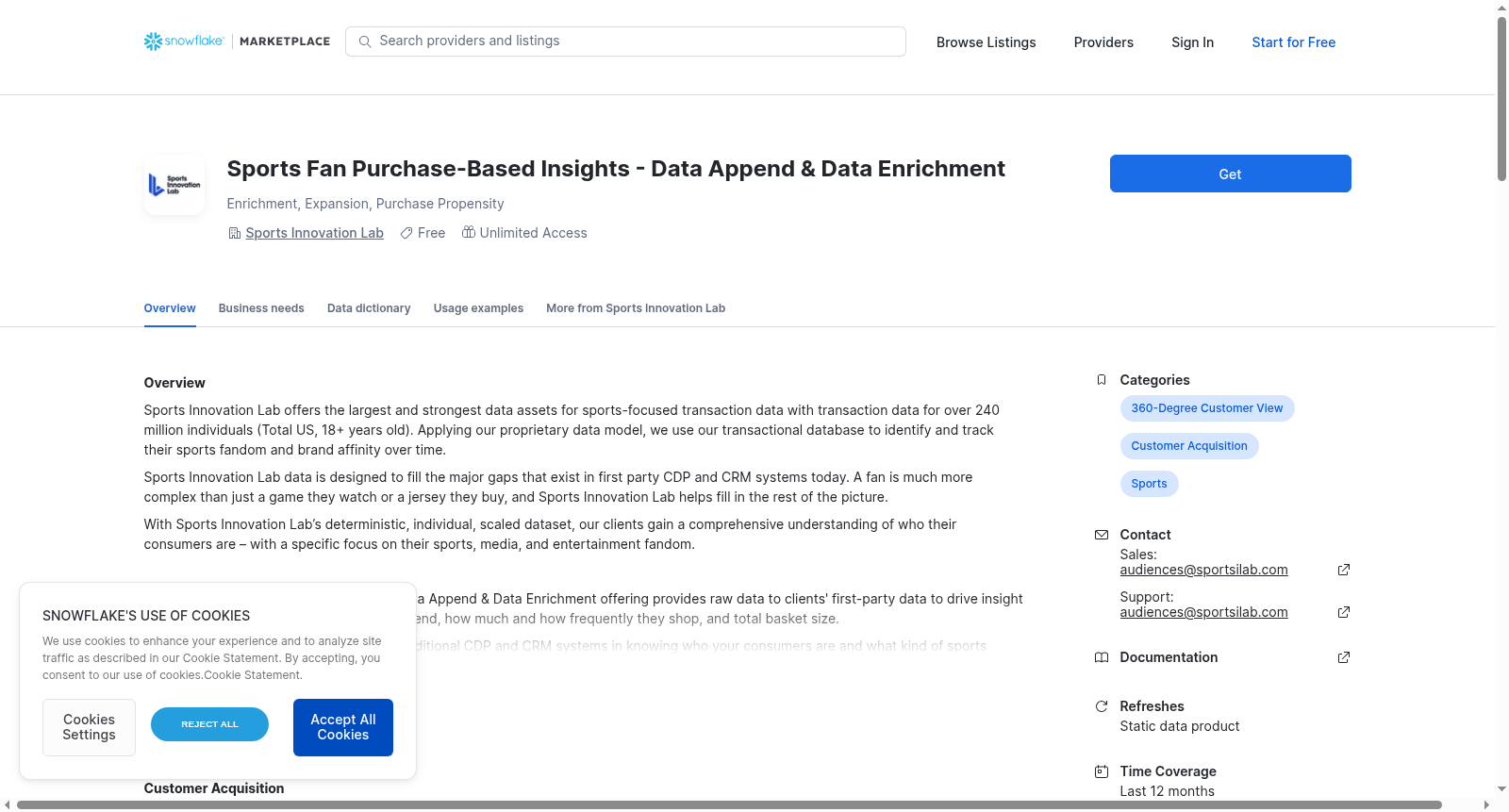Click the Refreshes circular arrow icon

(1101, 706)
